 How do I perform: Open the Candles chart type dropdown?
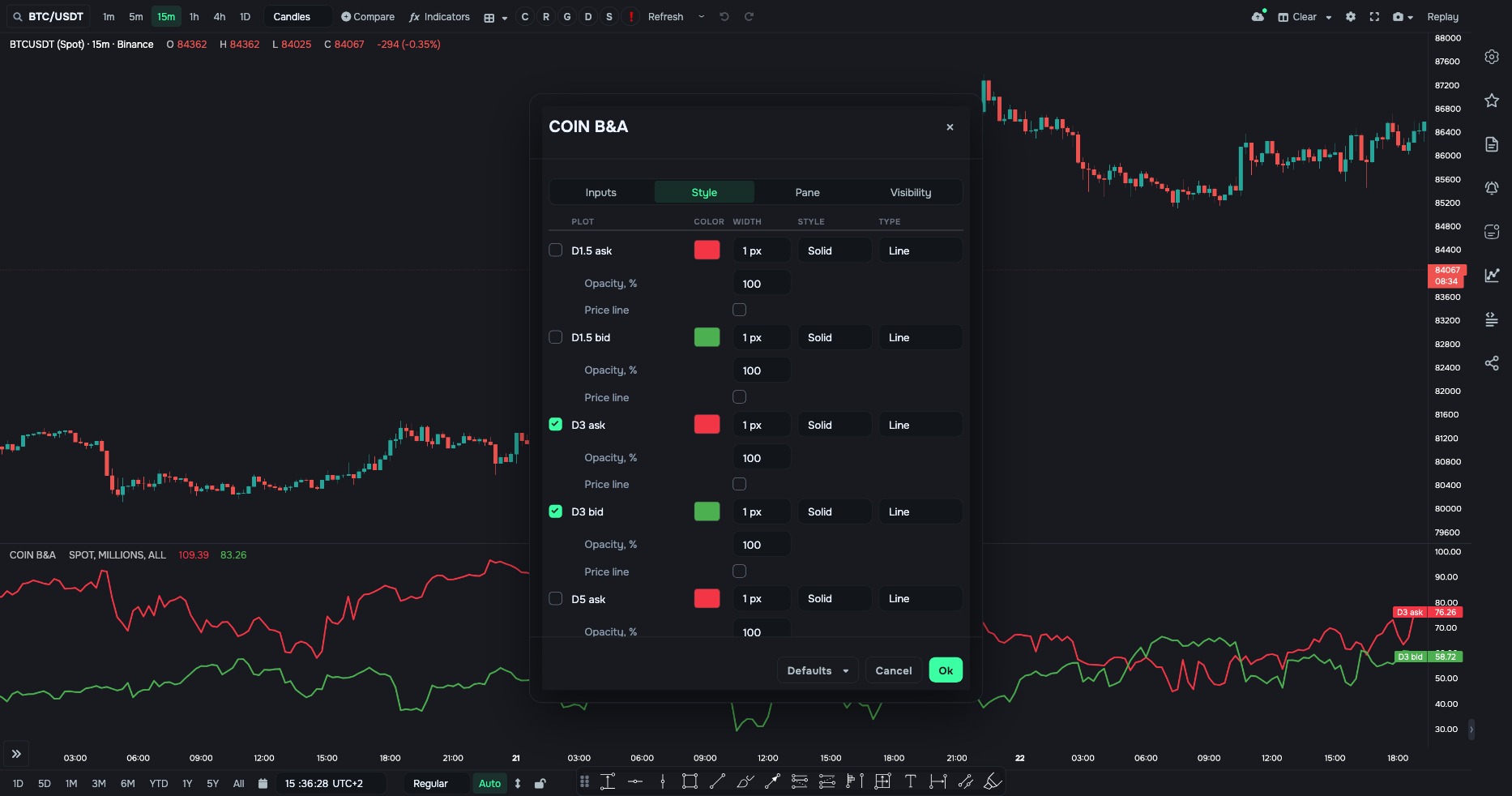[x=297, y=17]
